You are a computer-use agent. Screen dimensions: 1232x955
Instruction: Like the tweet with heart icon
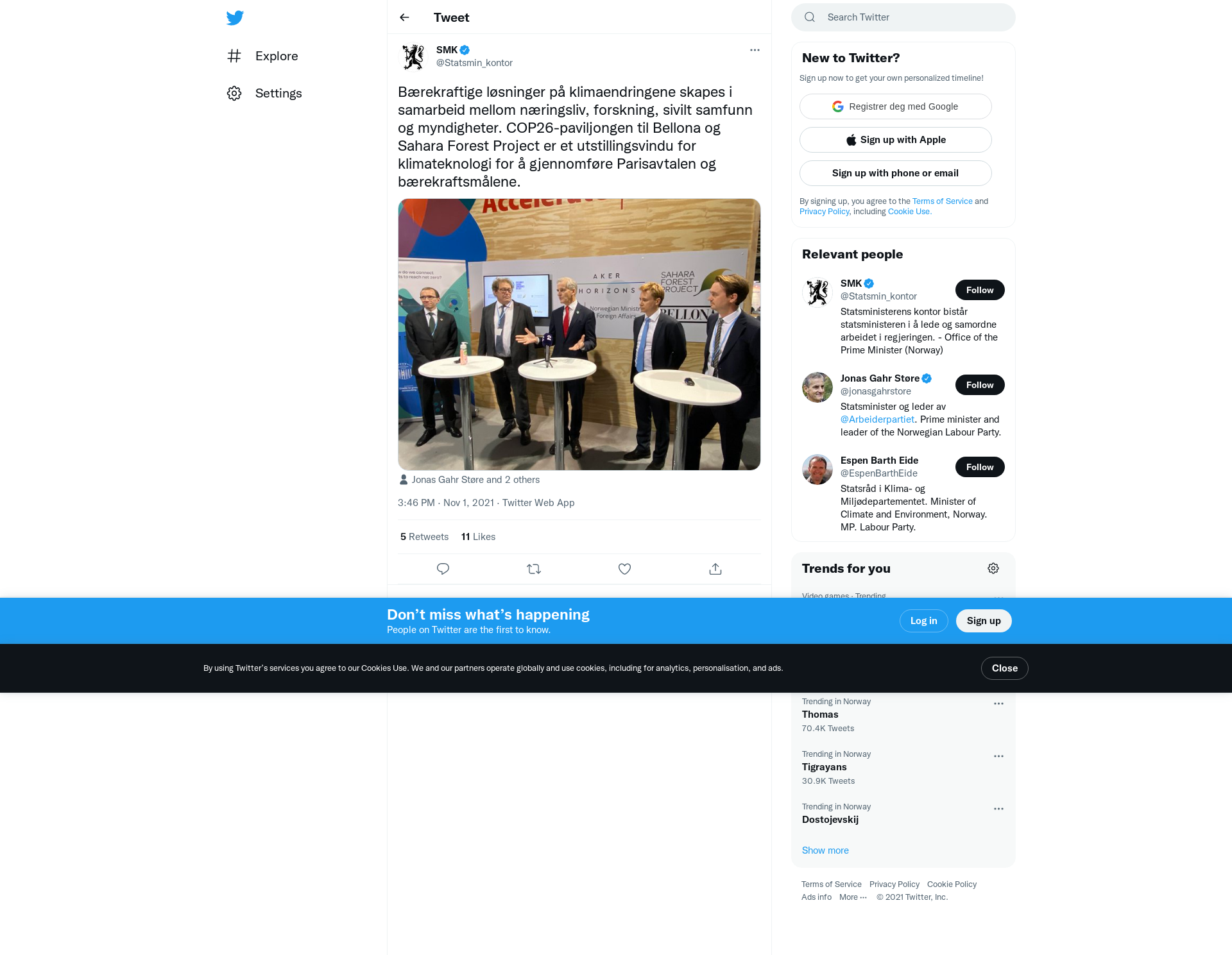(x=624, y=569)
